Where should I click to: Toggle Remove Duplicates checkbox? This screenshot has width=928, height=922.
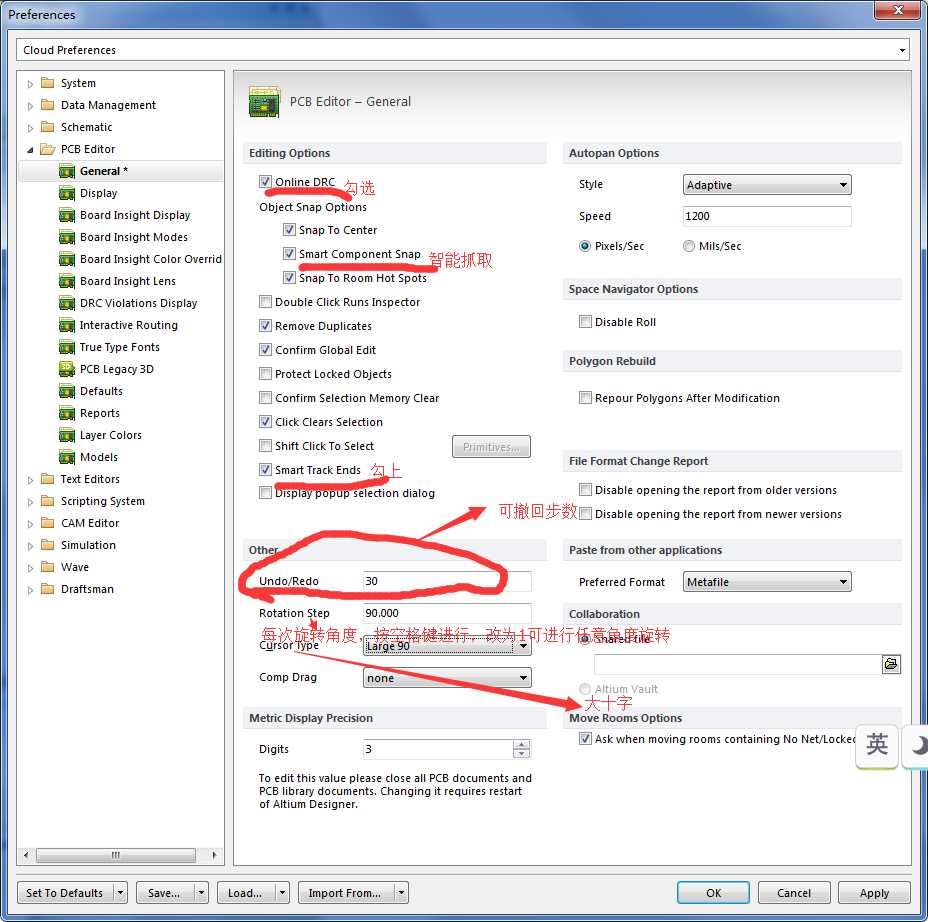pos(265,325)
